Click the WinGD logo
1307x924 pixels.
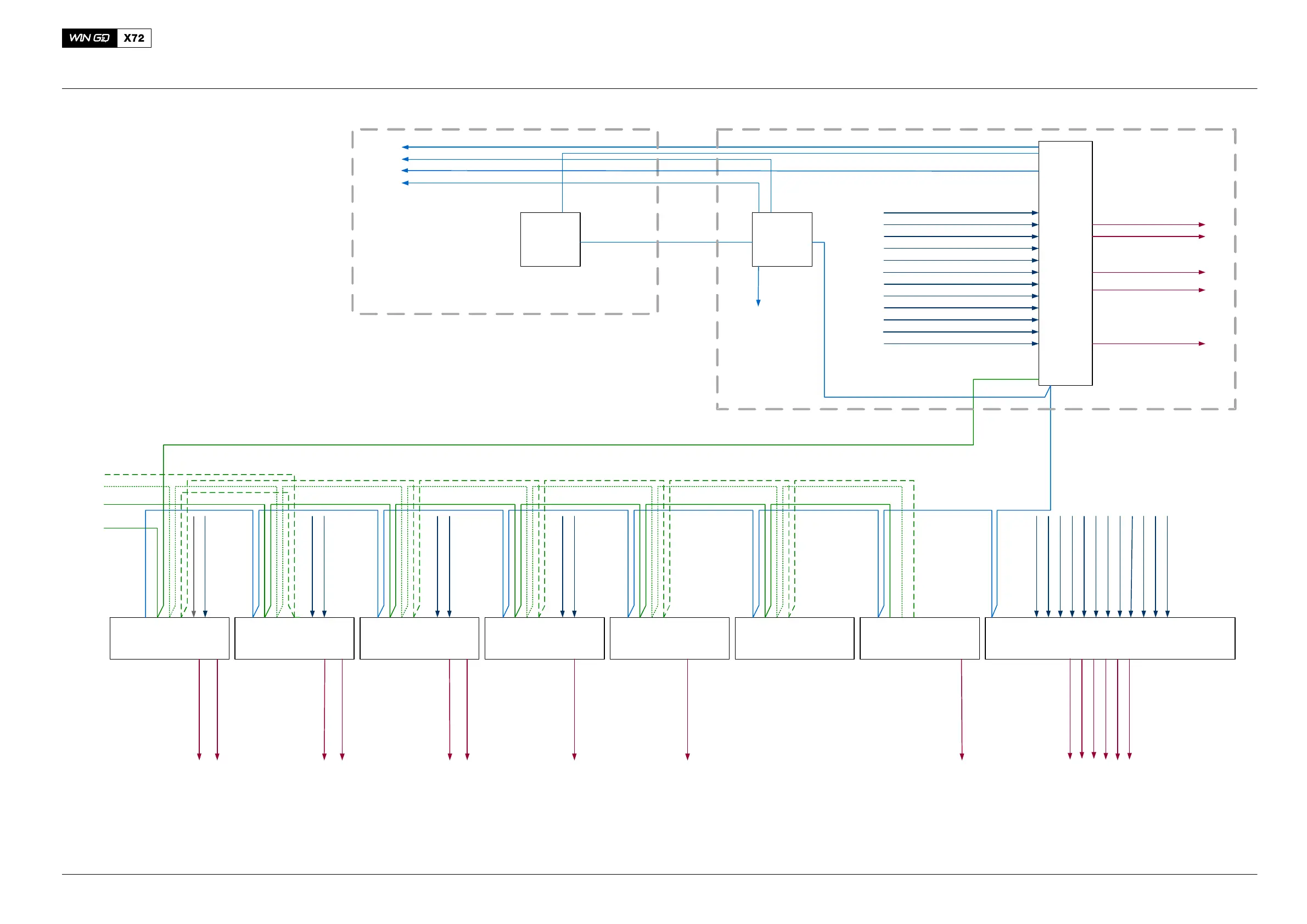click(89, 38)
